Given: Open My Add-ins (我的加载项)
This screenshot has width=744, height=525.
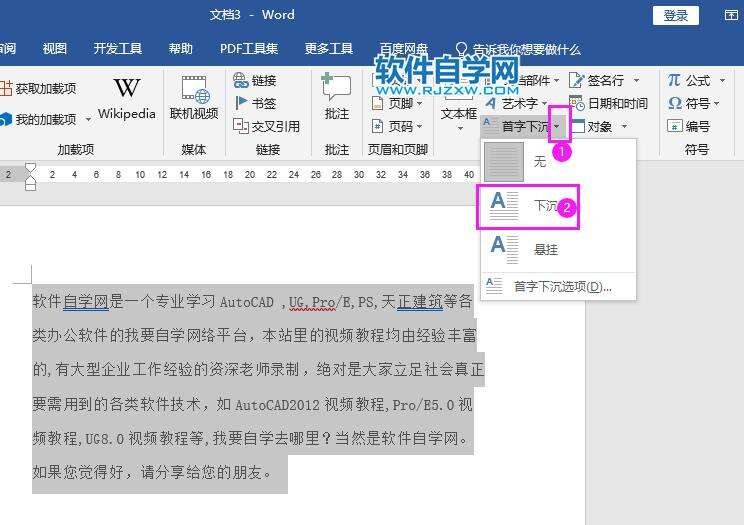Looking at the screenshot, I should click(39, 120).
